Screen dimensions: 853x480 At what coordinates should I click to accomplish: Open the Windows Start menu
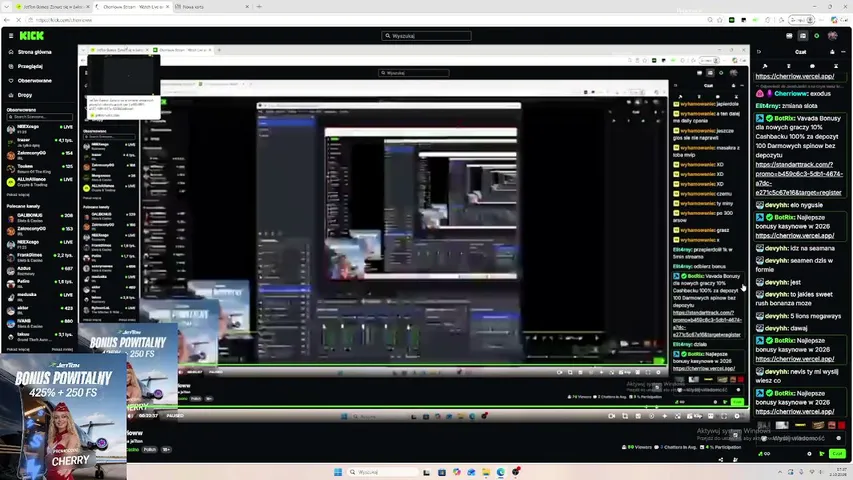pyautogui.click(x=338, y=472)
